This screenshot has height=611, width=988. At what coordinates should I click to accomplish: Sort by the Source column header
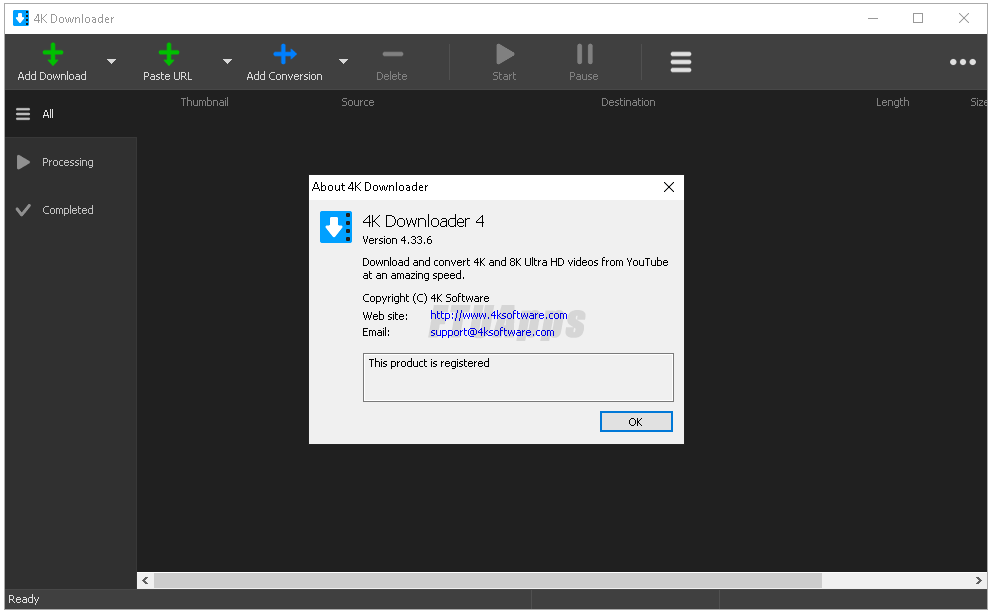click(x=358, y=102)
